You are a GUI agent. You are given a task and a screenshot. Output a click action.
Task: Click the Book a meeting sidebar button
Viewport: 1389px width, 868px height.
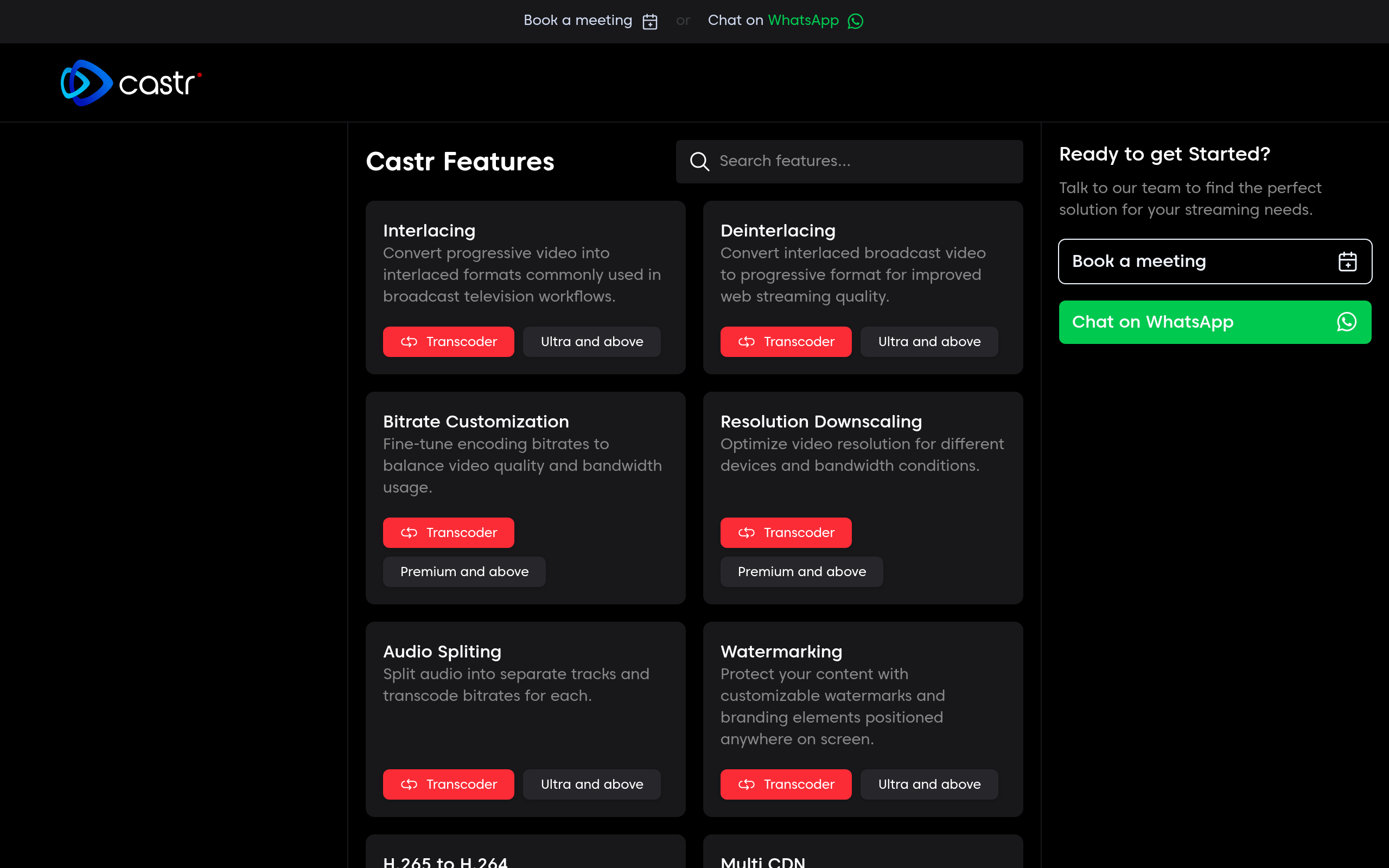pos(1215,261)
